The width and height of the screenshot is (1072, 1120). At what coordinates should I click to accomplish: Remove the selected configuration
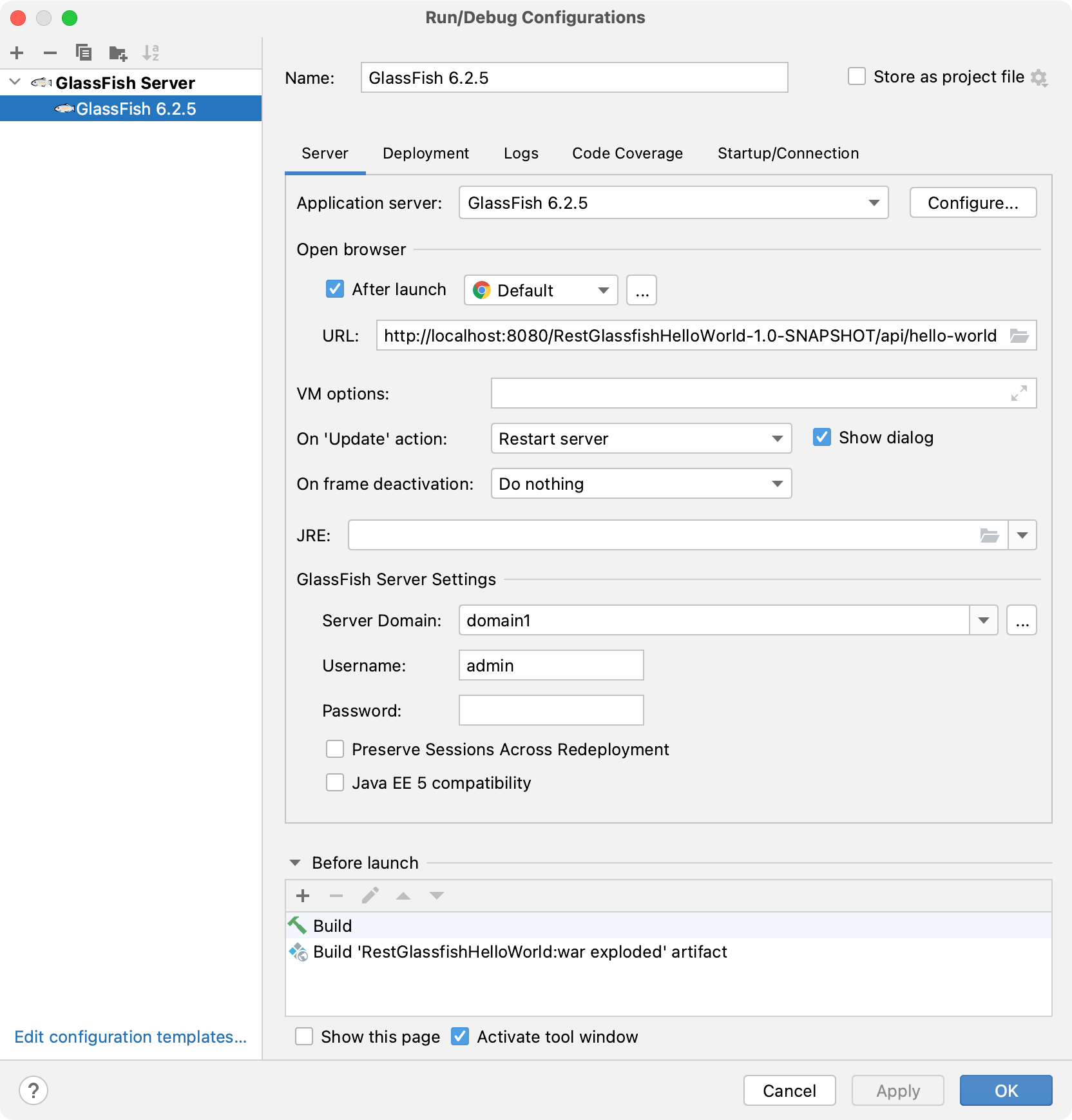coord(50,53)
